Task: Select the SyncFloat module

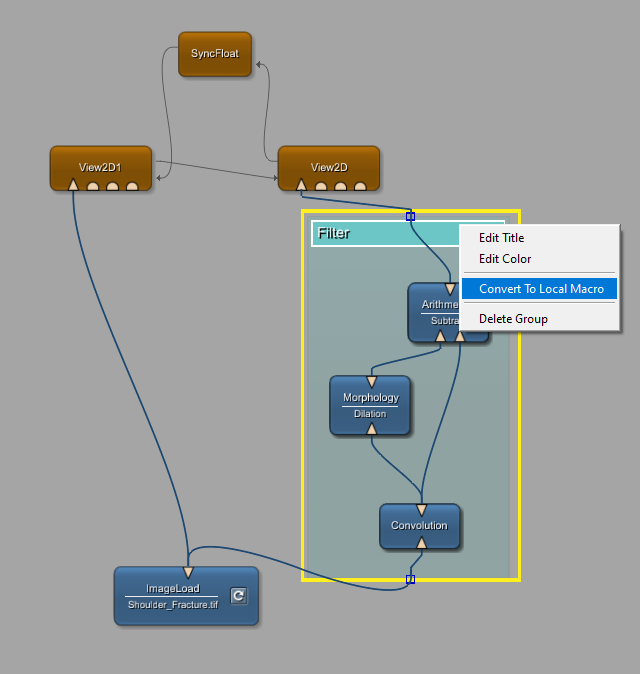Action: pos(215,53)
